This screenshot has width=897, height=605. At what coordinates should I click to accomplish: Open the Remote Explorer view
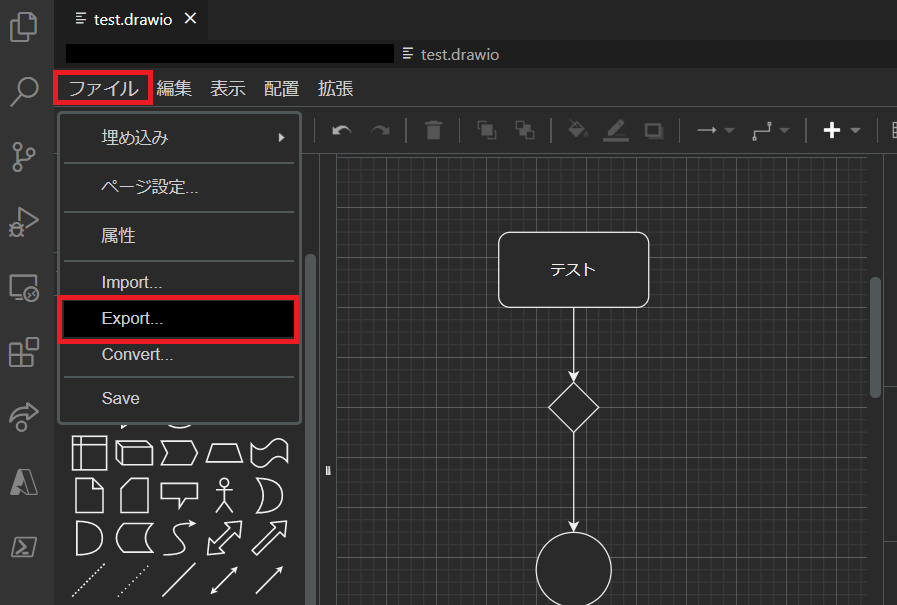(24, 288)
